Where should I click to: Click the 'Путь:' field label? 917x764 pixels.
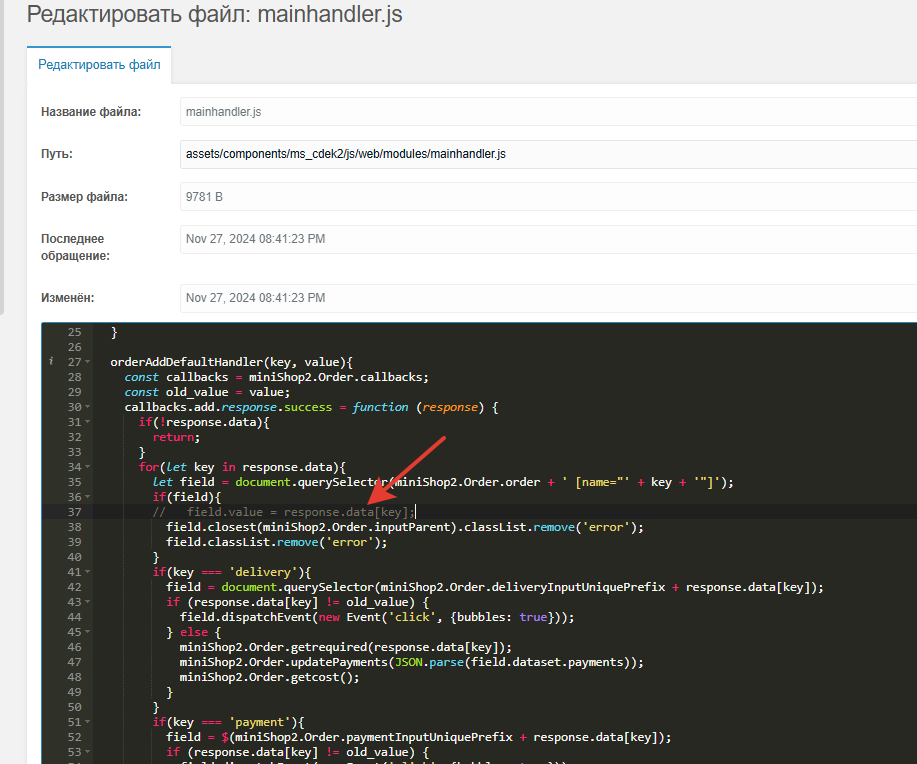click(57, 154)
